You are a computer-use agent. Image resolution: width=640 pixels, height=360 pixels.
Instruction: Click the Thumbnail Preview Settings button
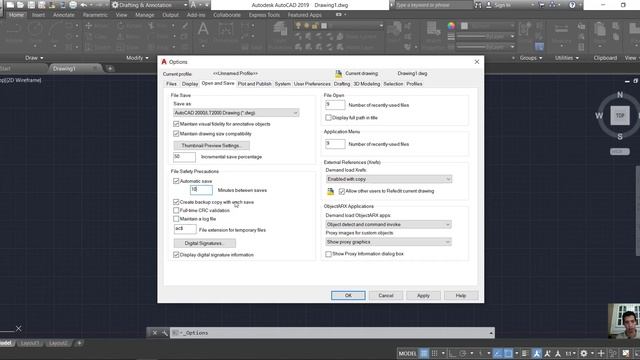coord(211,145)
